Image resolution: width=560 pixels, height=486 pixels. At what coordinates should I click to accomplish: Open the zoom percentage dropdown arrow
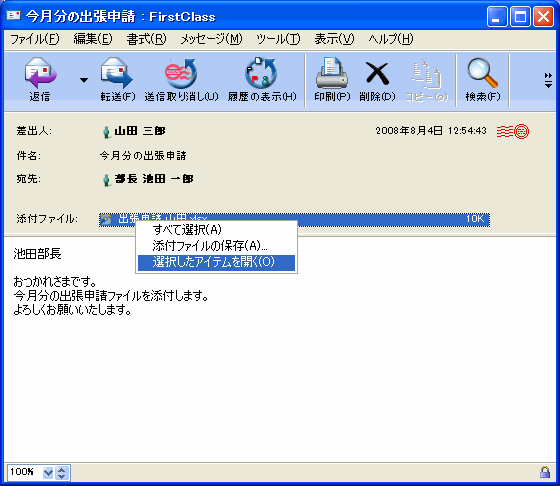48,473
